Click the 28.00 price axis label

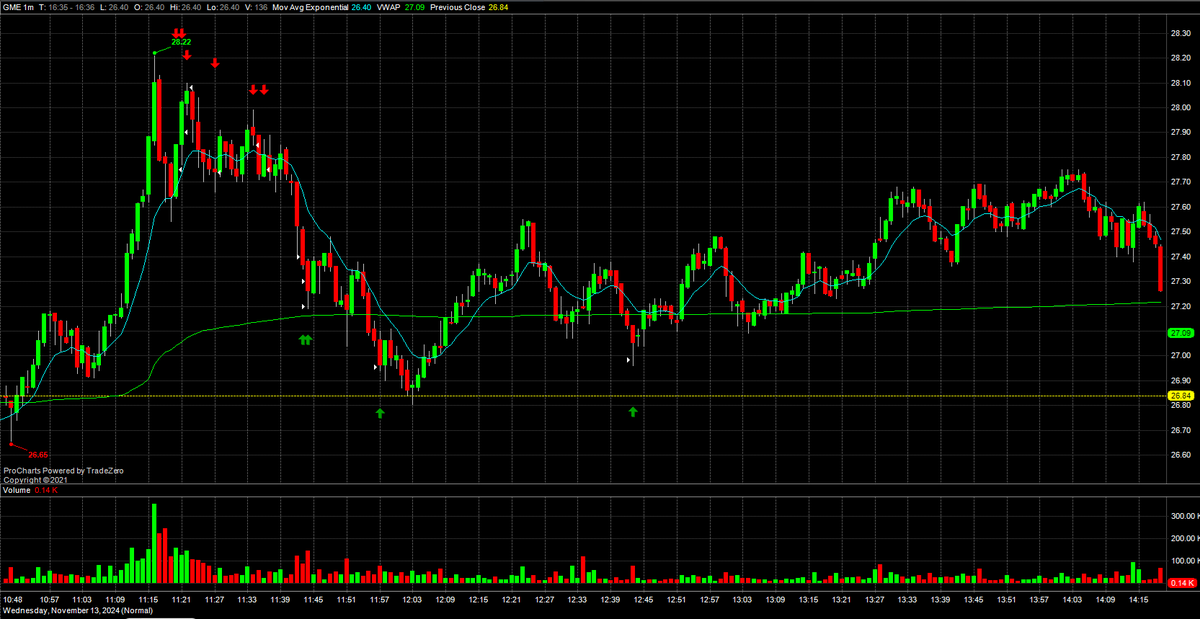tap(1180, 108)
